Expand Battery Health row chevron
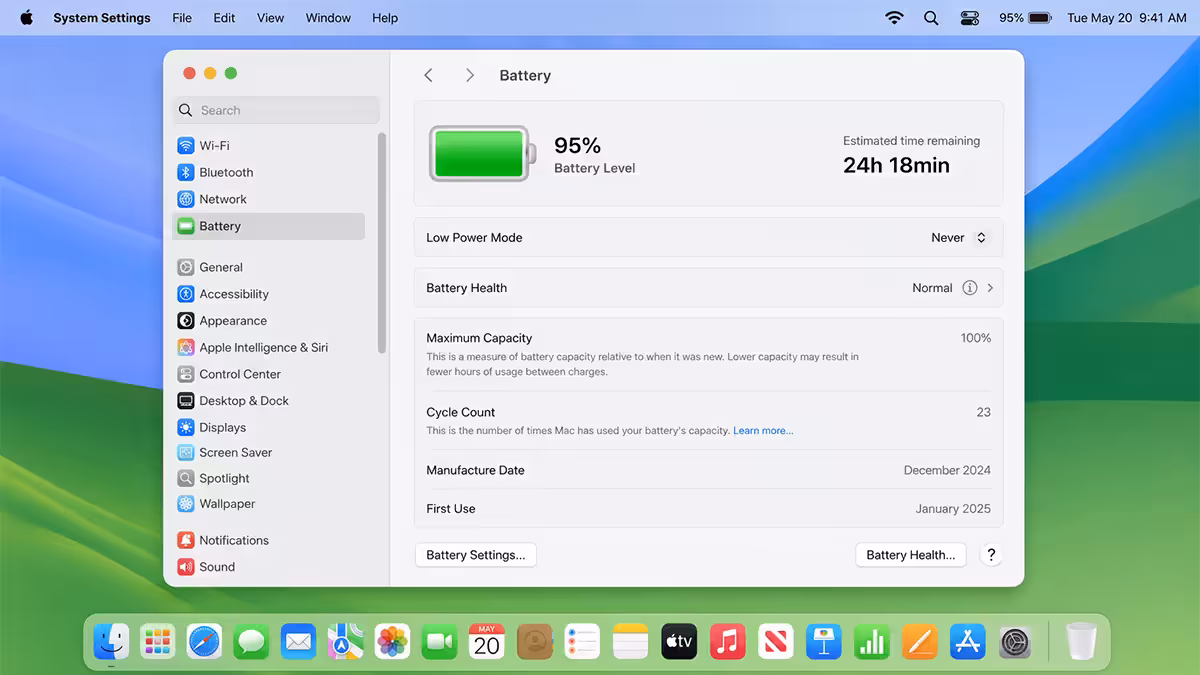The height and width of the screenshot is (675, 1200). click(x=990, y=288)
